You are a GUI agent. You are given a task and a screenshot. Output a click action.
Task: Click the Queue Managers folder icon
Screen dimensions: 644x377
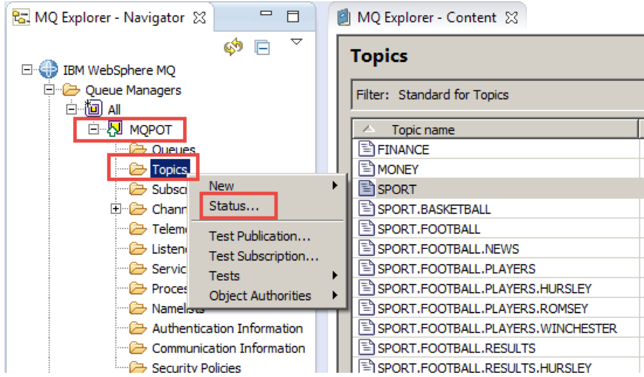pyautogui.click(x=71, y=90)
